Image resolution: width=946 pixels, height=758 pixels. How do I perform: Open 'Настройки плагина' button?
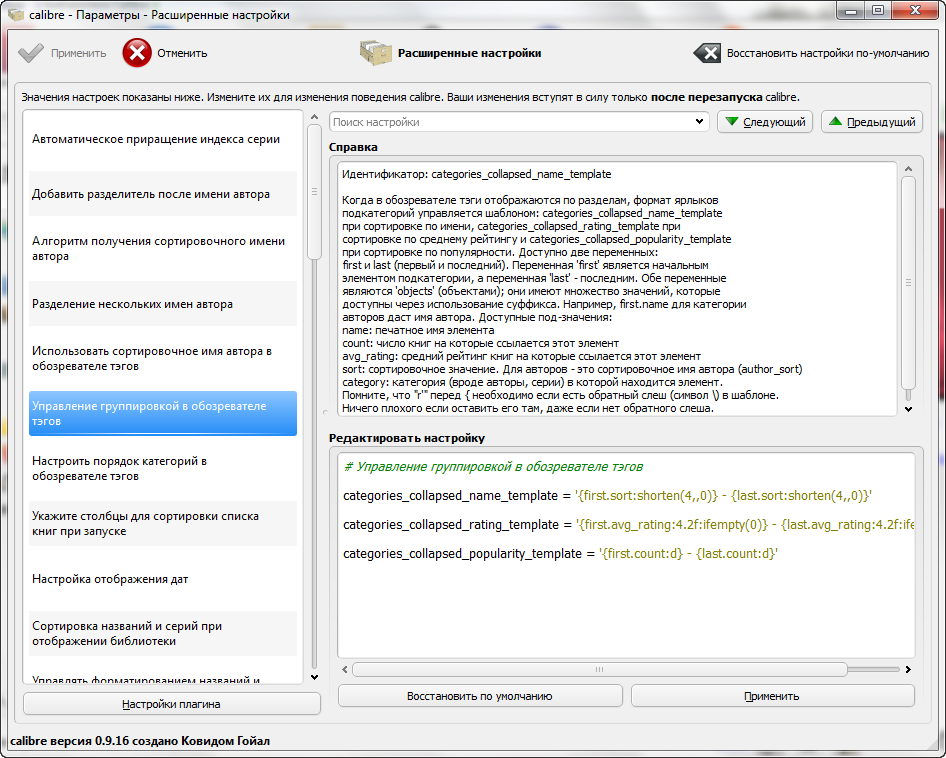[x=172, y=704]
